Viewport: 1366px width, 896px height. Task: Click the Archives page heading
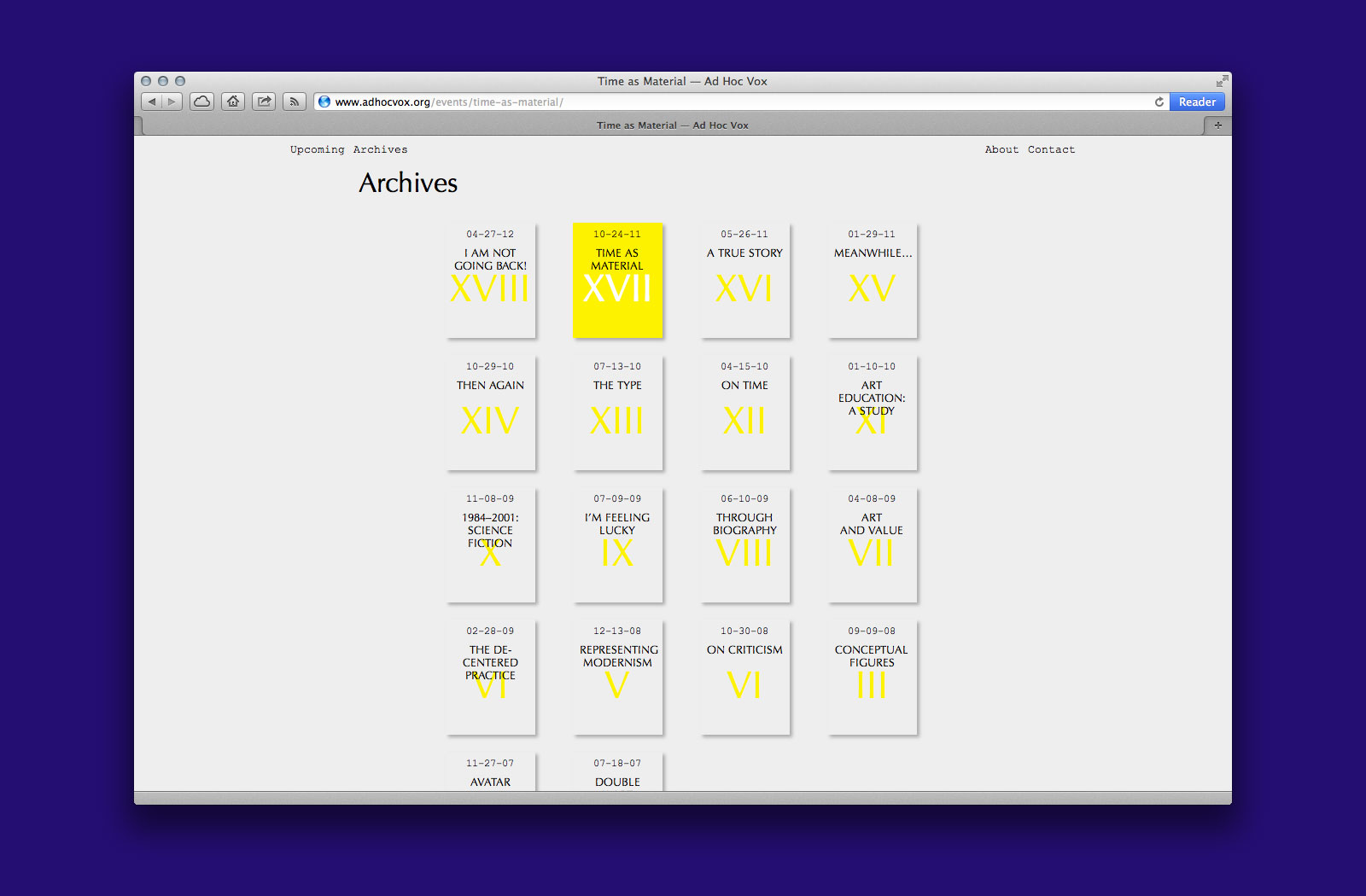[x=408, y=183]
